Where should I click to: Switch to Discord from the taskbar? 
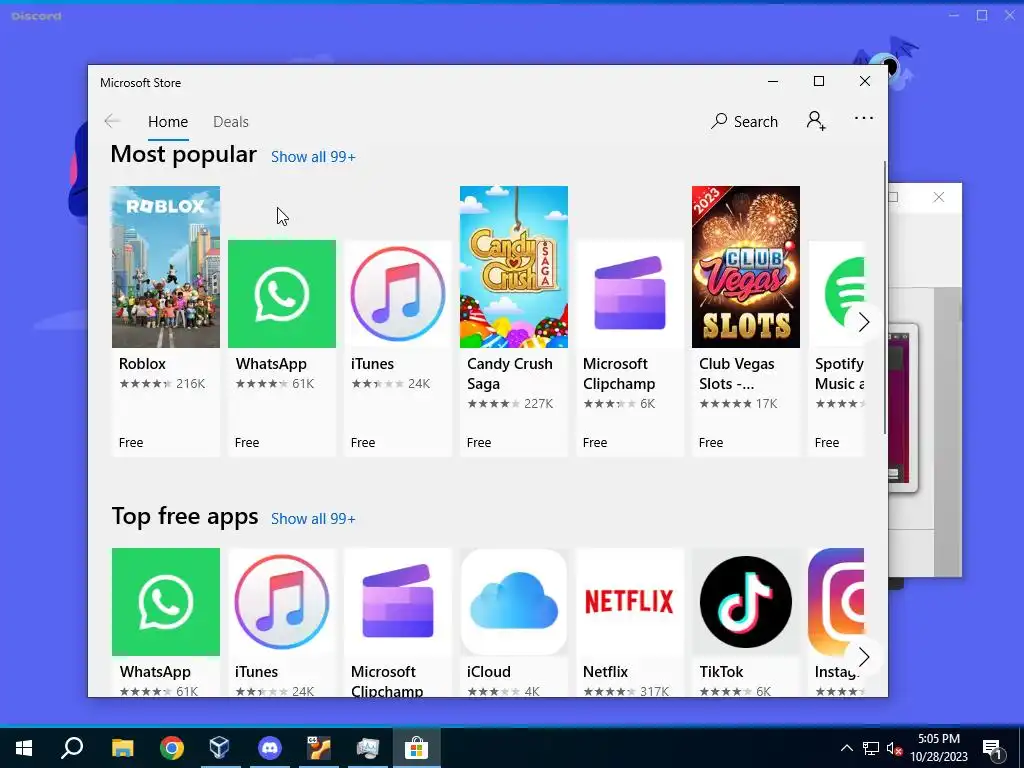tap(270, 748)
